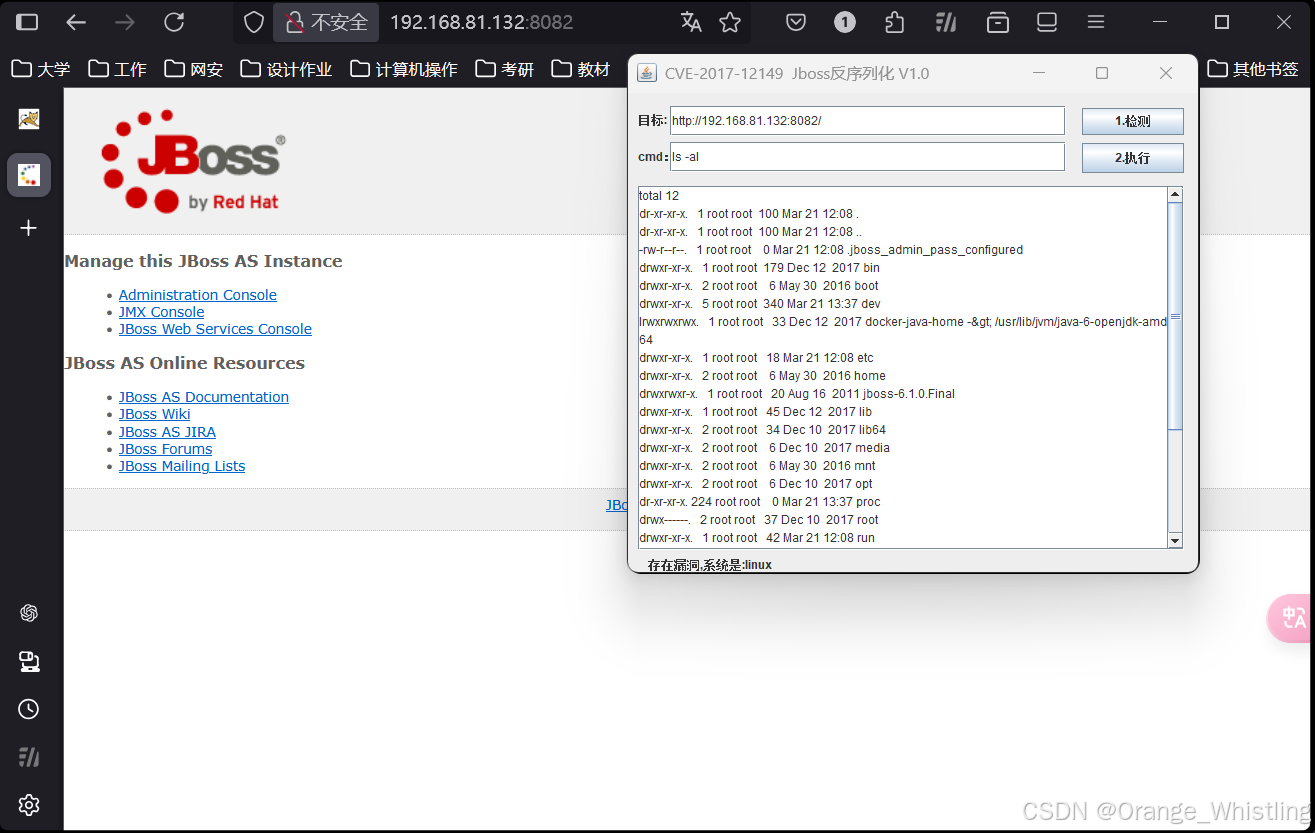Select the active JBoss tab icon in sidebar
The image size is (1315, 833).
[x=29, y=175]
